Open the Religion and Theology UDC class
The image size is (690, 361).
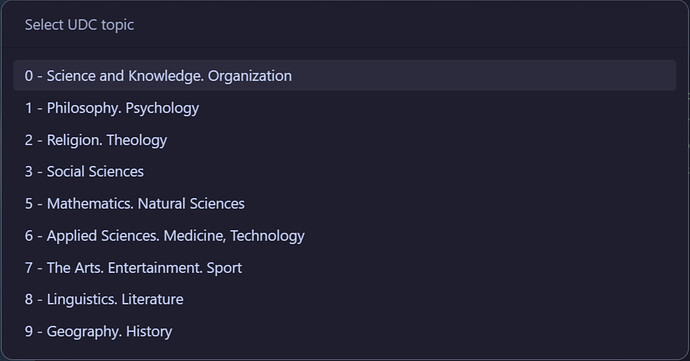point(345,140)
